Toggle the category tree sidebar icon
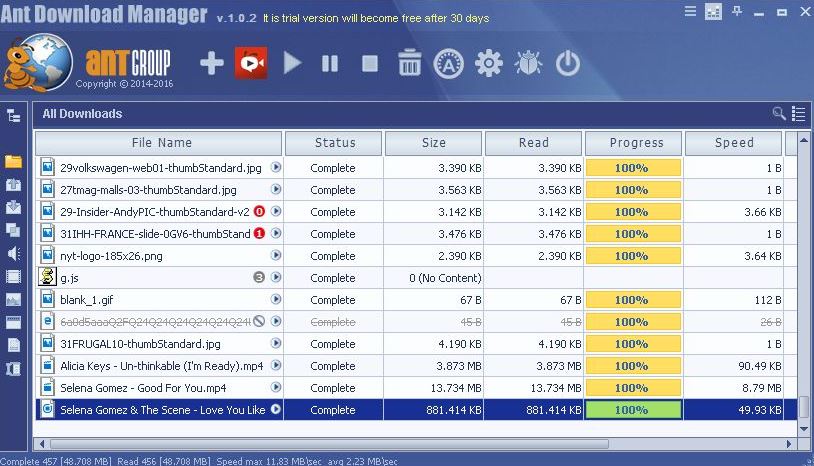 tap(13, 115)
